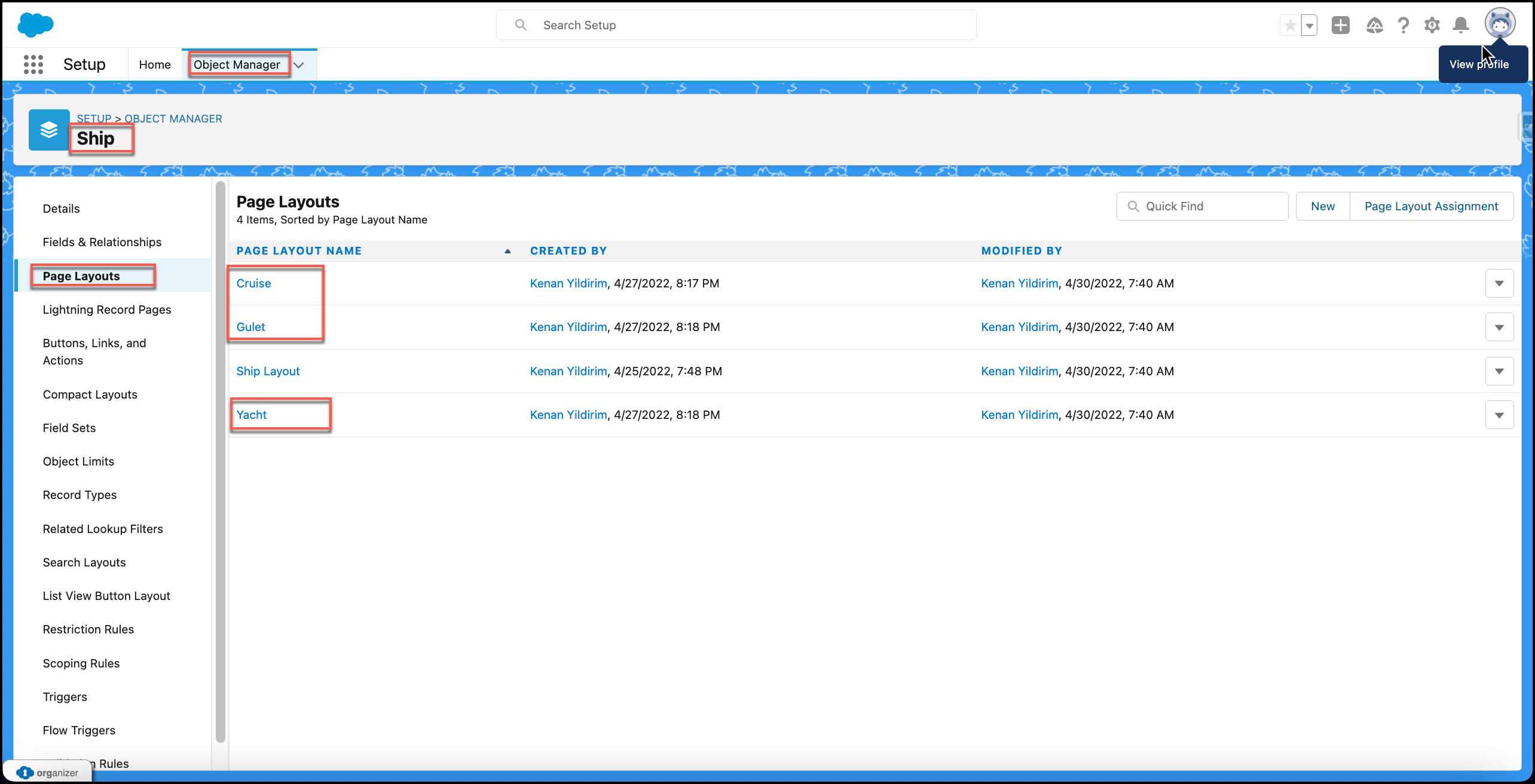Open the Cruise page layout
The height and width of the screenshot is (784, 1535).
(x=253, y=283)
